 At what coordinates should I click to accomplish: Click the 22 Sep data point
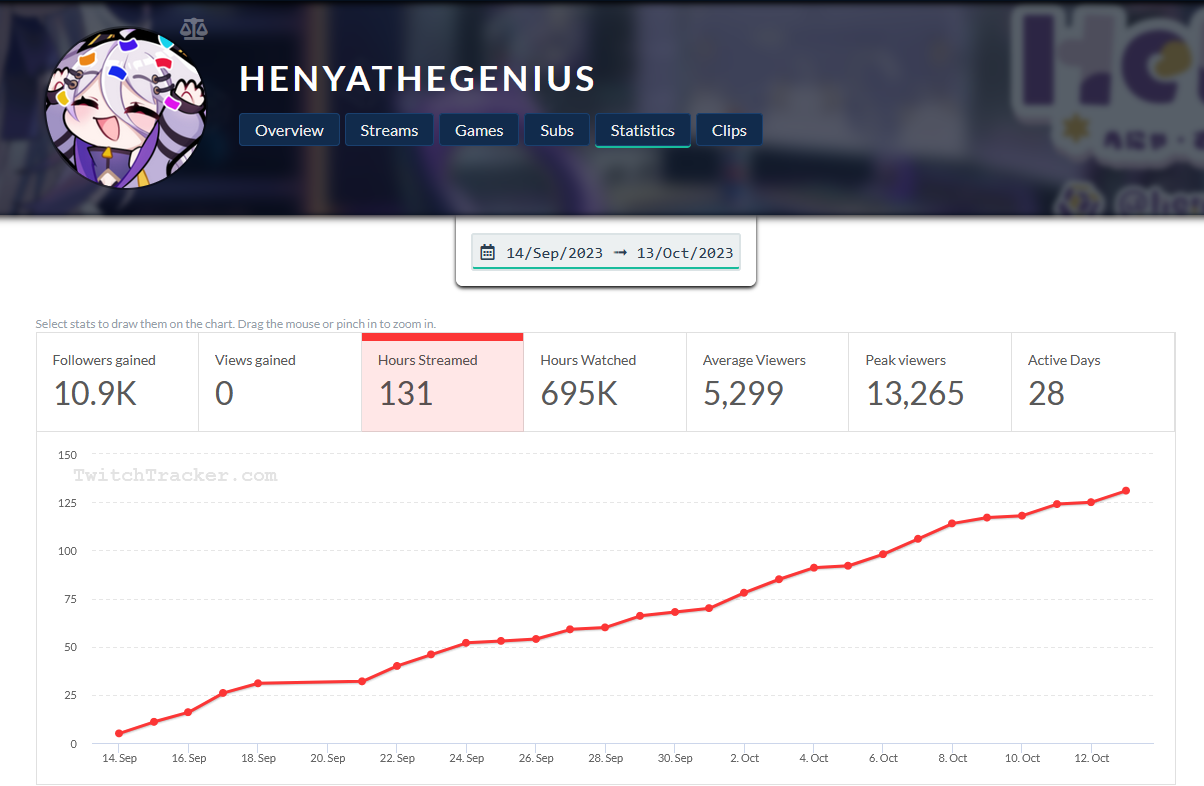tap(397, 666)
